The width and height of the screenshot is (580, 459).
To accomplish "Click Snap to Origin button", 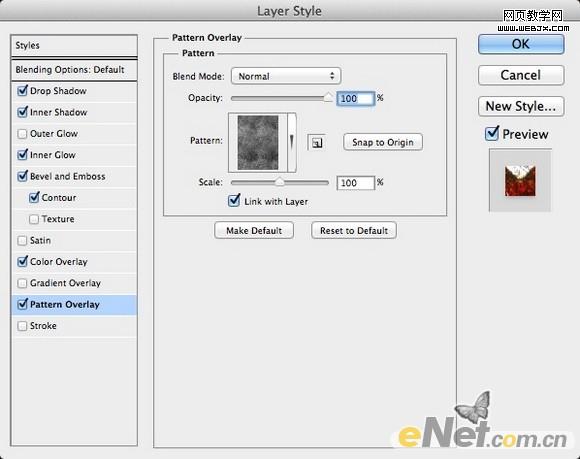I will click(383, 142).
